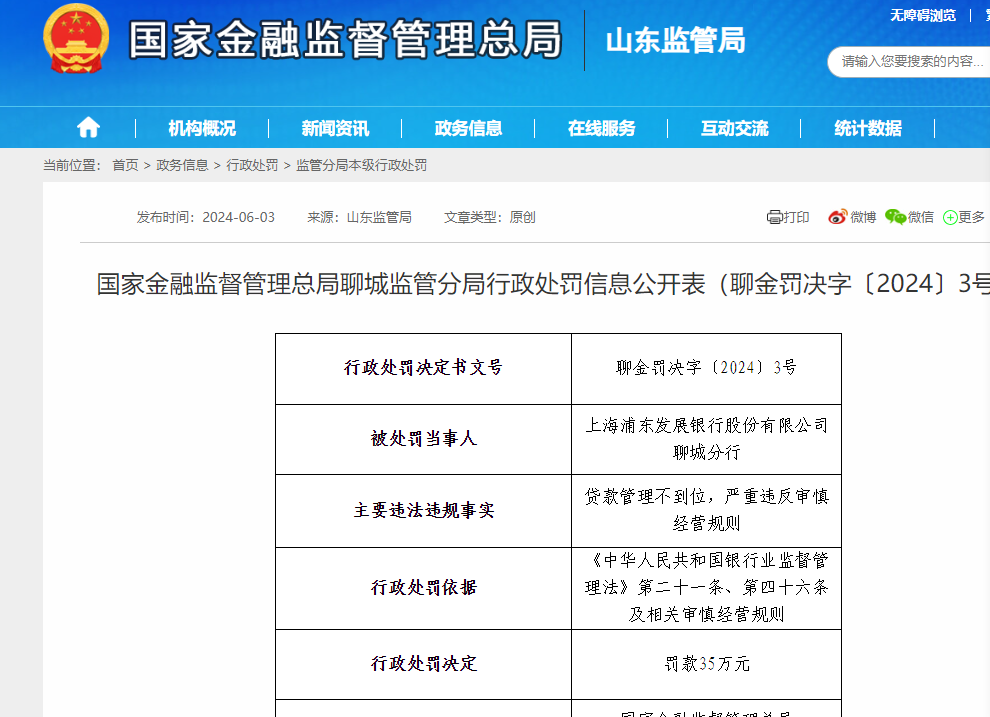Screen dimensions: 990x717
Task: Open the 新闻资讯 menu
Action: point(335,128)
